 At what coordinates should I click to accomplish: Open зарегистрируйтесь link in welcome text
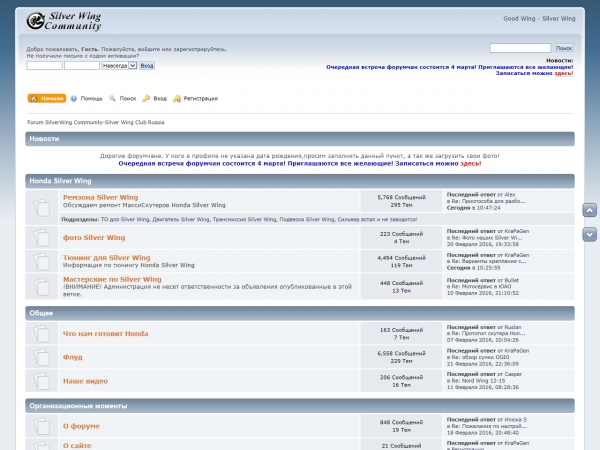(200, 49)
